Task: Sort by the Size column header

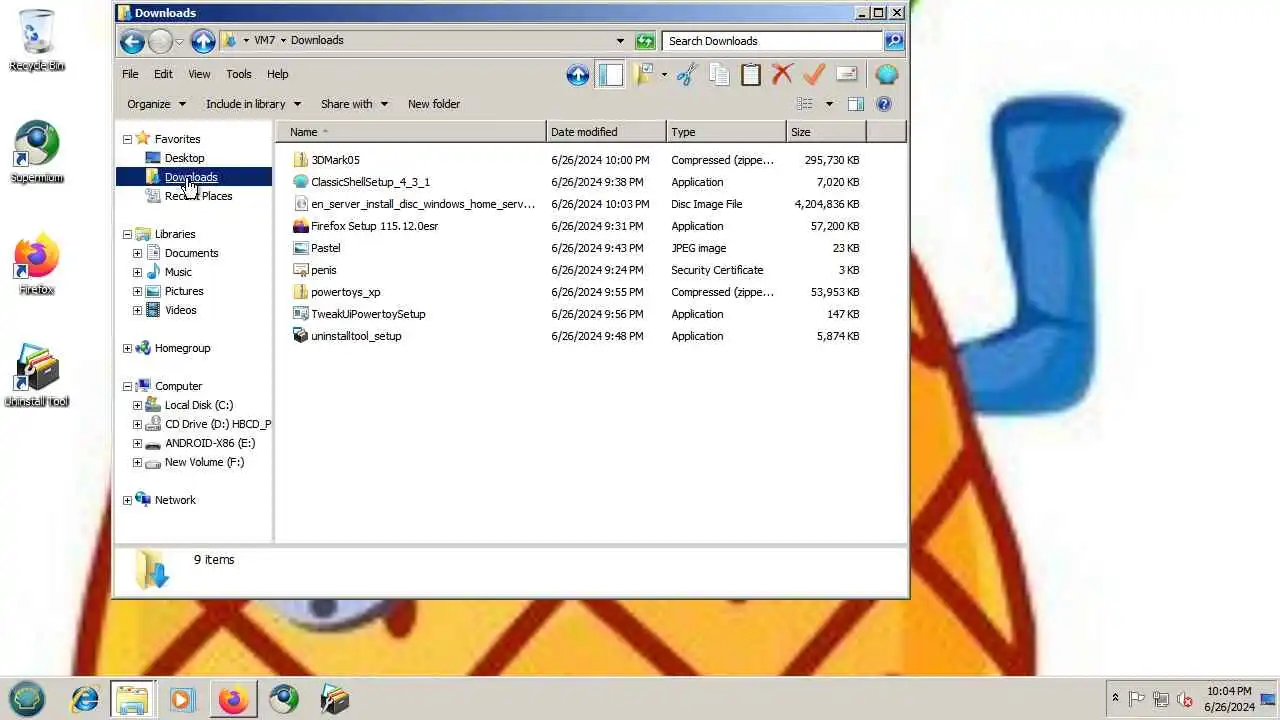Action: 826,132
